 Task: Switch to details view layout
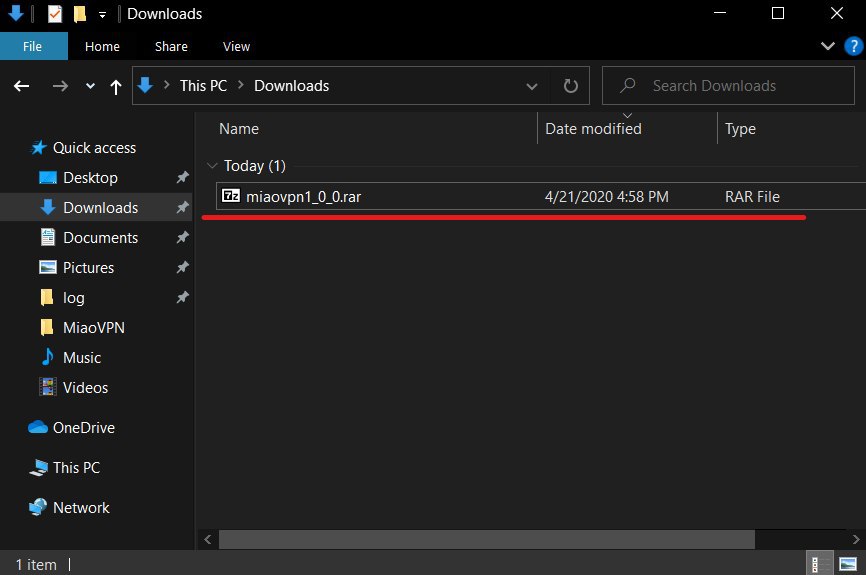coord(818,565)
